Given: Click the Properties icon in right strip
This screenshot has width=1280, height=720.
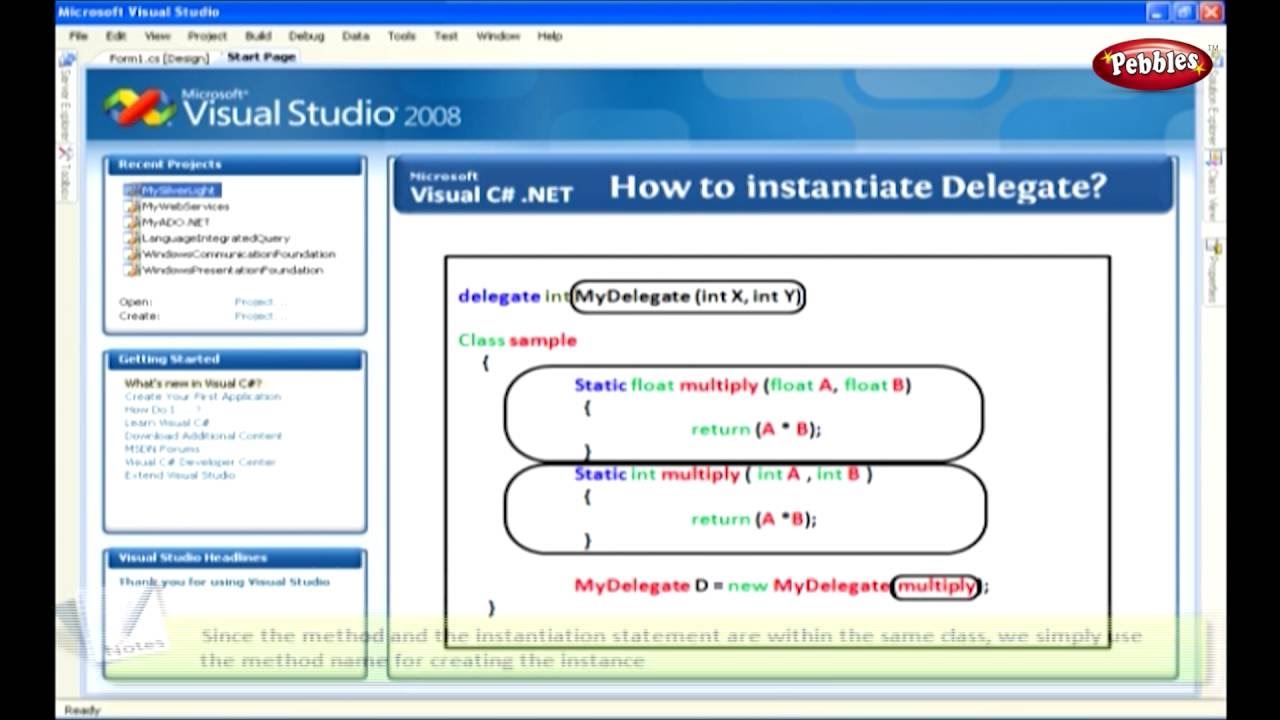Looking at the screenshot, I should tap(1215, 246).
